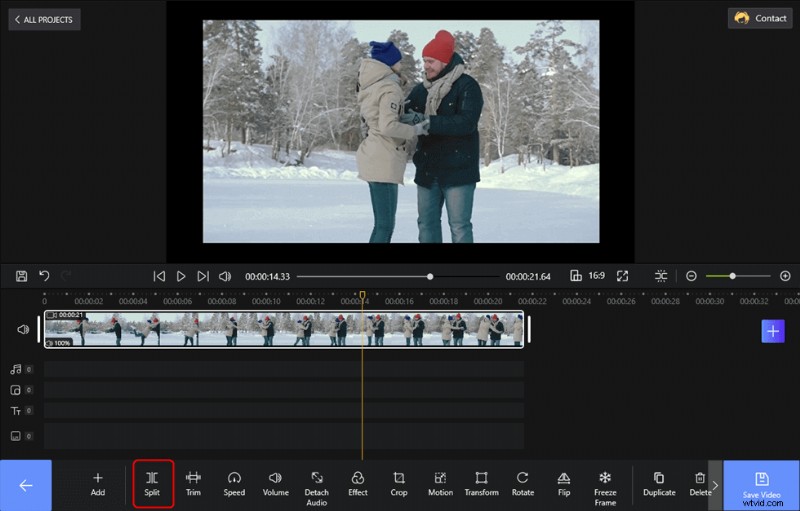Open the Volume tool
Viewport: 800px width, 511px height.
click(276, 484)
